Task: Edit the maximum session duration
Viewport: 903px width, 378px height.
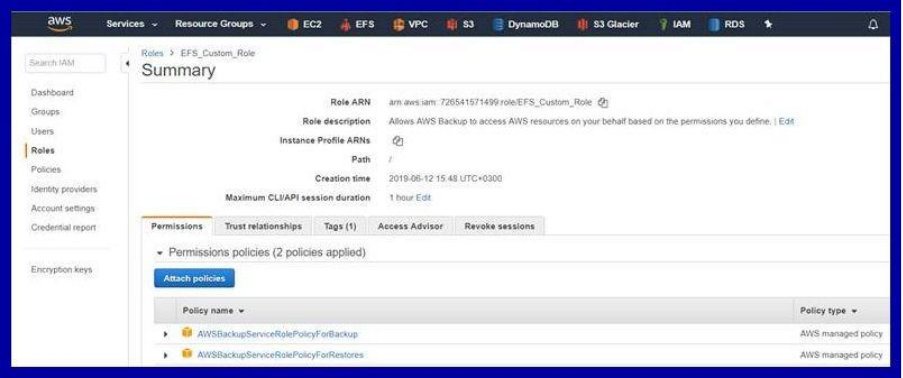Action: pyautogui.click(x=423, y=198)
